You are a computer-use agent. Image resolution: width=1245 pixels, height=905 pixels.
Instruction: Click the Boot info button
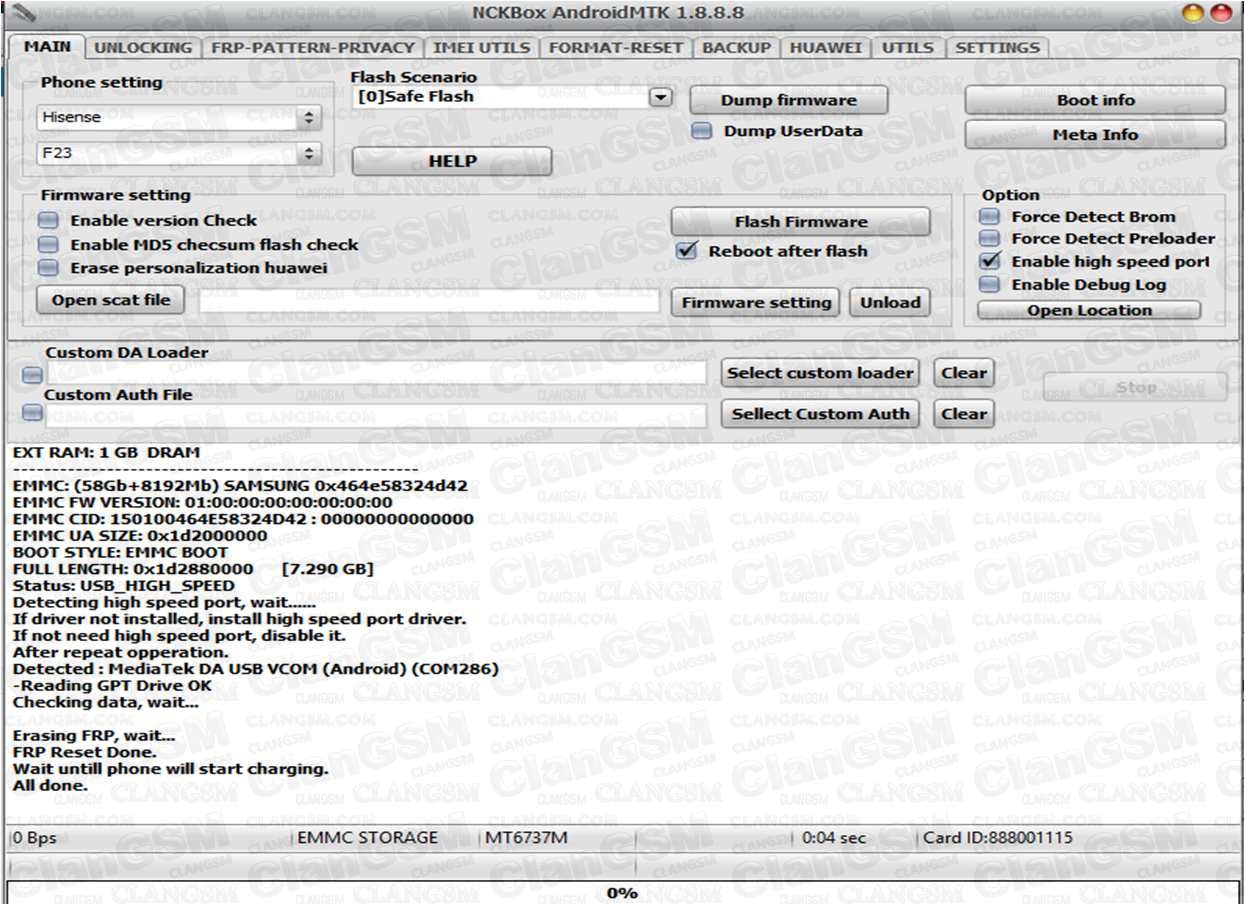[1095, 100]
